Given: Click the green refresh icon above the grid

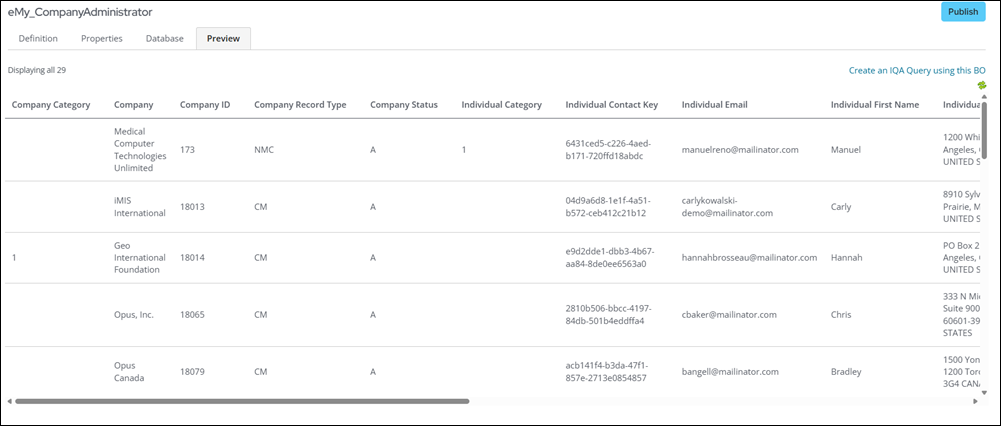Looking at the screenshot, I should tap(982, 86).
